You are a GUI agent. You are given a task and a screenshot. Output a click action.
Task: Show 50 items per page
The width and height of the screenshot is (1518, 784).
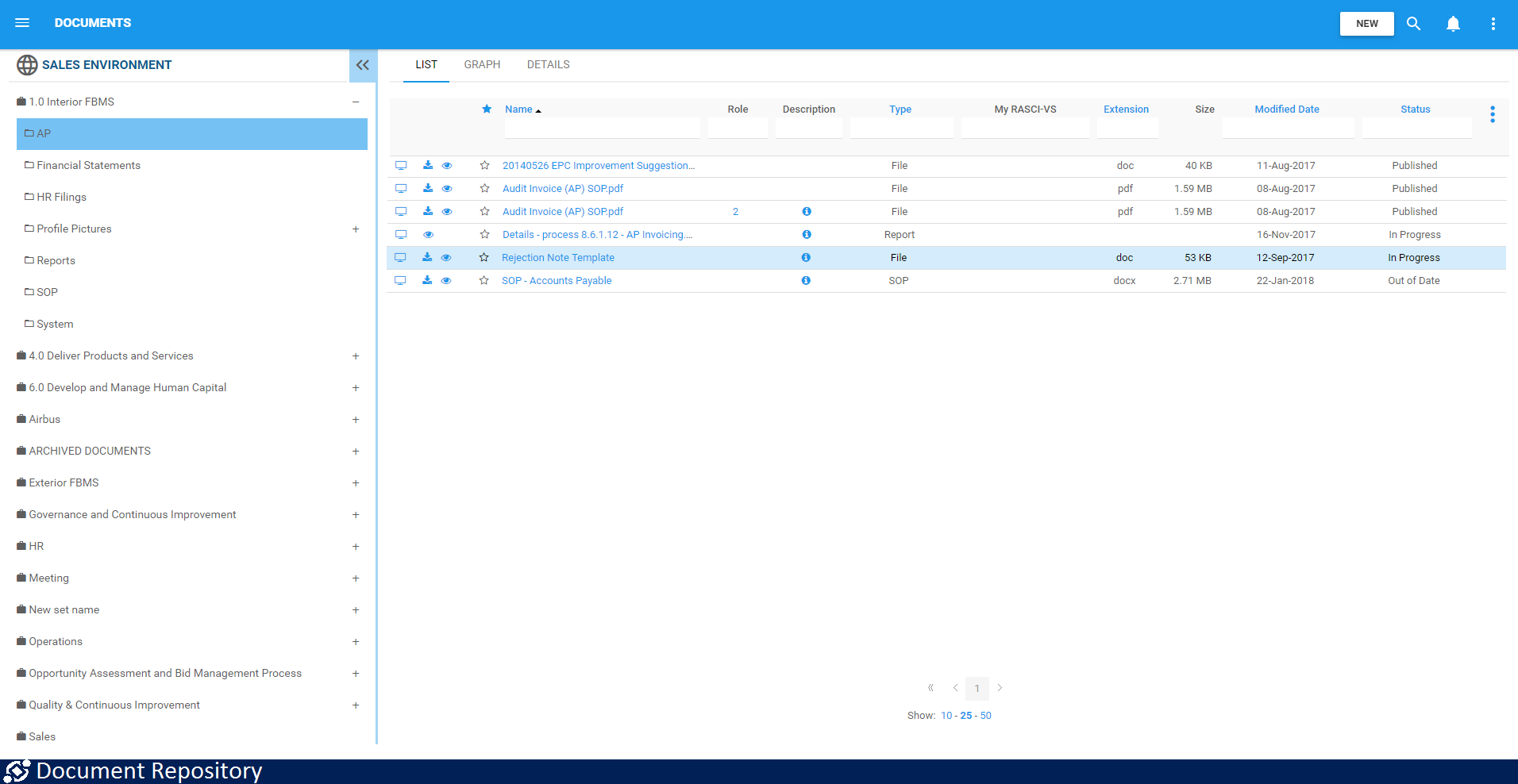tap(985, 716)
